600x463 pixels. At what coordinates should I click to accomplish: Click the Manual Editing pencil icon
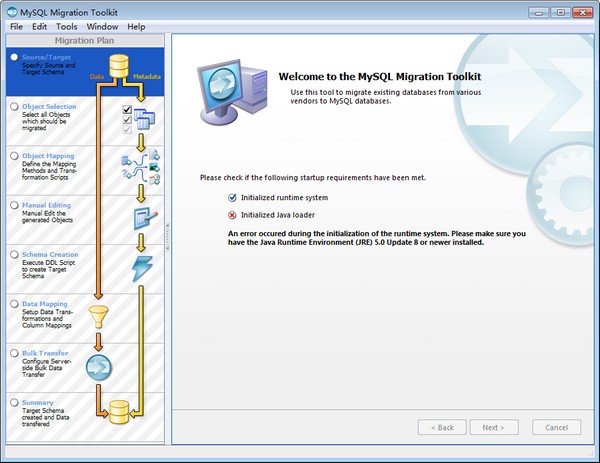click(145, 218)
